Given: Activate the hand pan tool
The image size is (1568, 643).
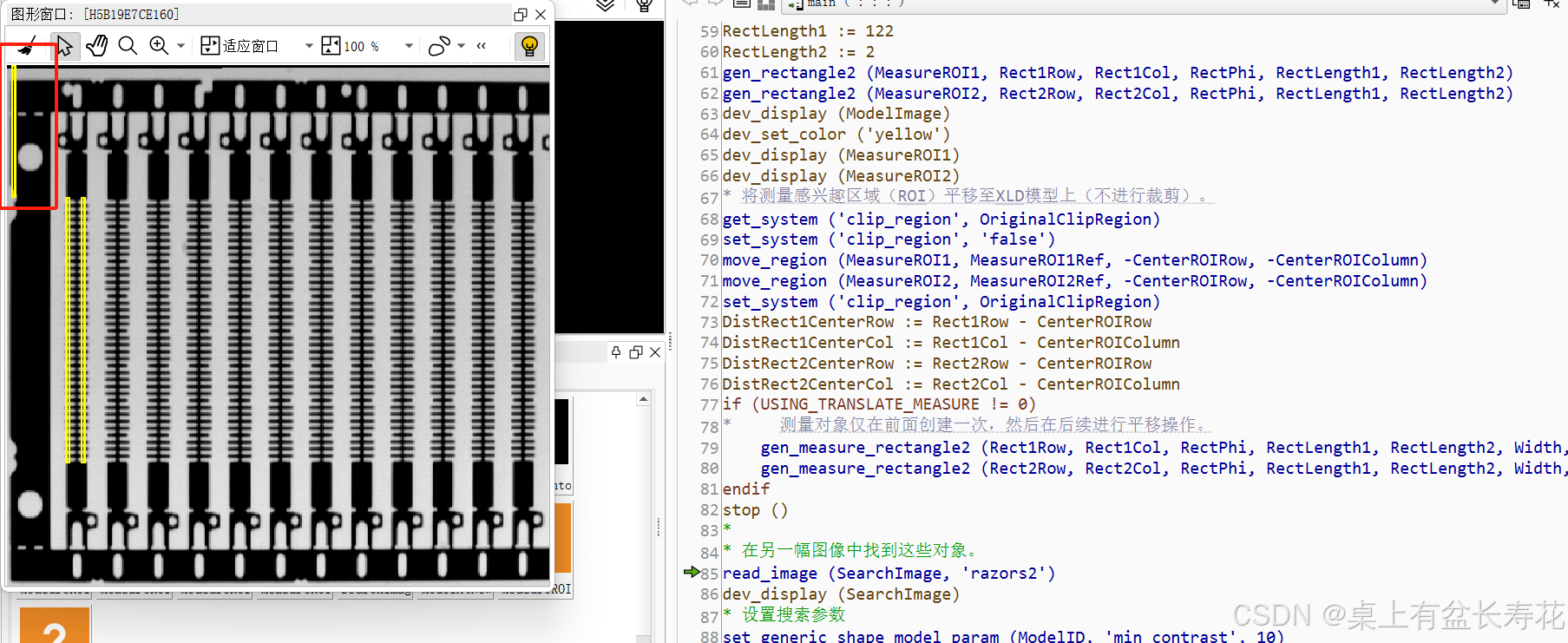Looking at the screenshot, I should pos(96,46).
